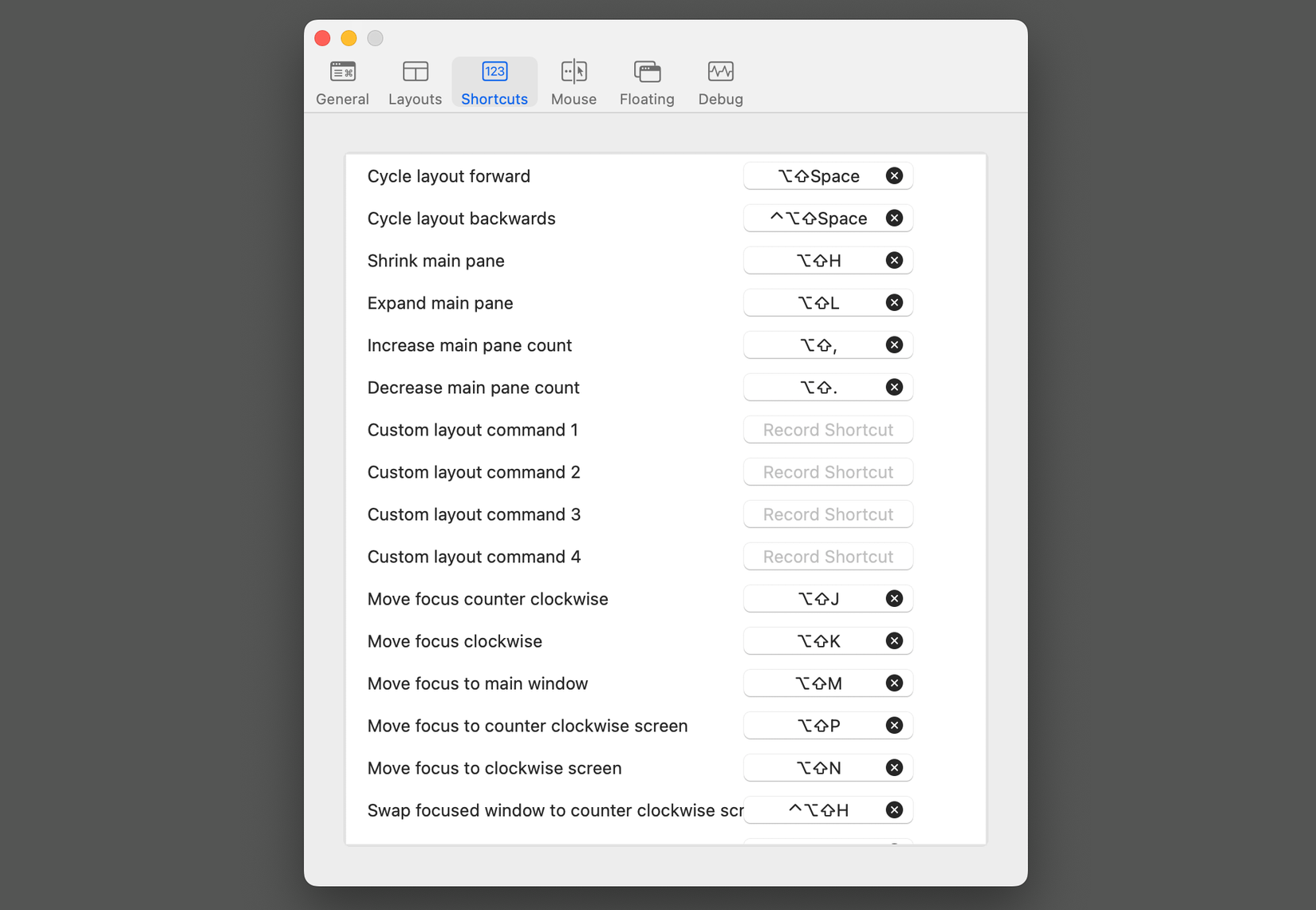Open the General preferences tab
Image resolution: width=1316 pixels, height=910 pixels.
[342, 82]
